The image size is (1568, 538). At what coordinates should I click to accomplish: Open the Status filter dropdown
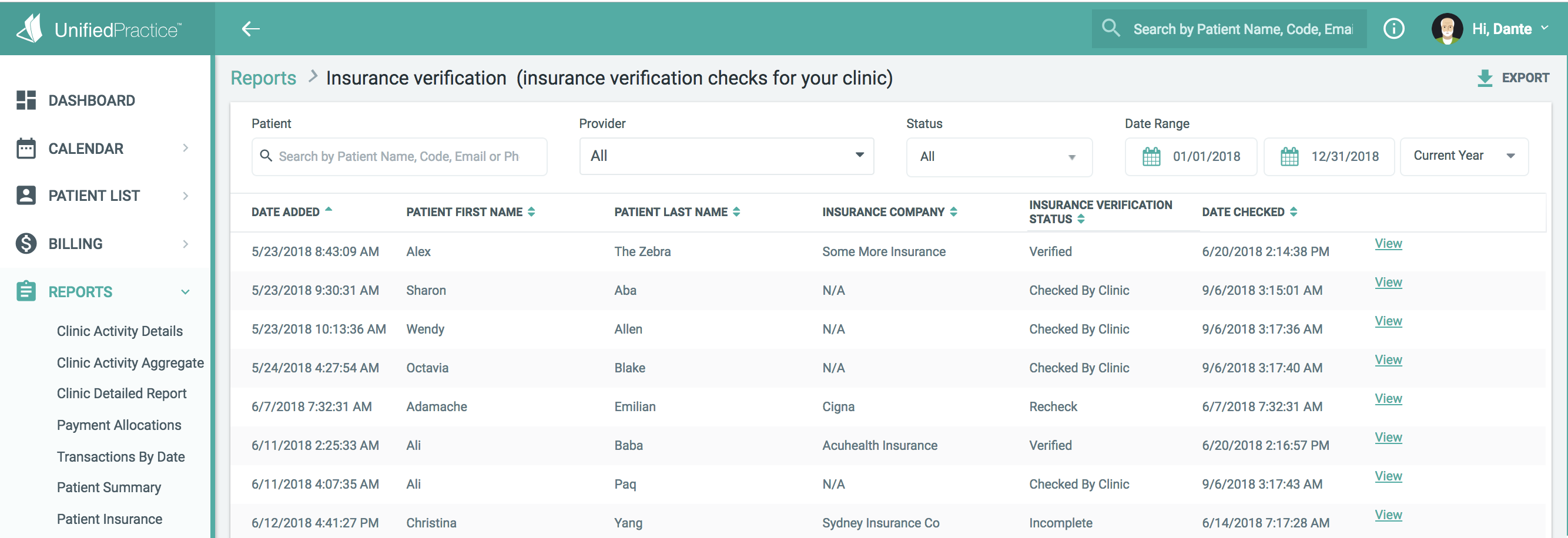tap(999, 157)
